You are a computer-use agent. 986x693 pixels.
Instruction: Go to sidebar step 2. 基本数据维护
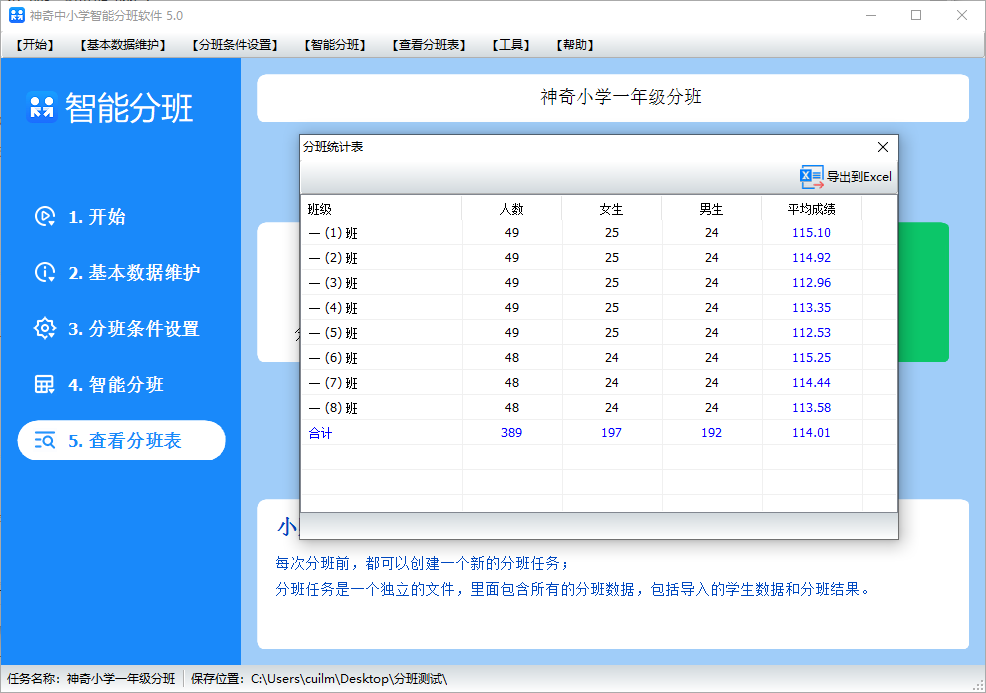[x=134, y=273]
